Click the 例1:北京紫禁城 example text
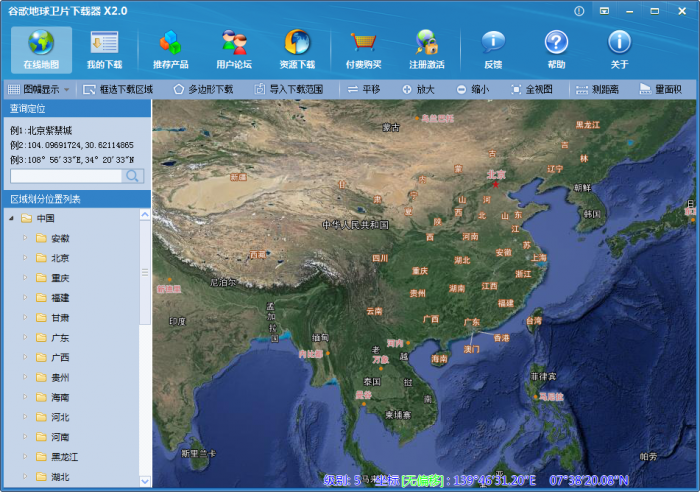Image resolution: width=700 pixels, height=492 pixels. [41, 130]
